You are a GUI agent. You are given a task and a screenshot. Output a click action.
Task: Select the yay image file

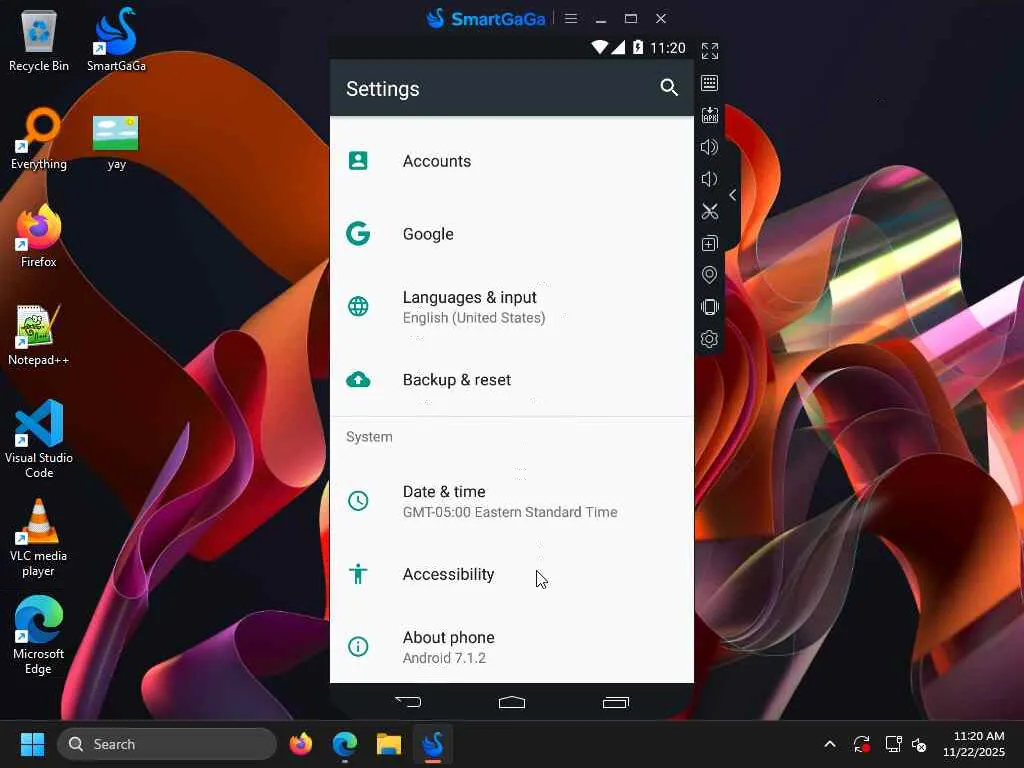coord(116,141)
